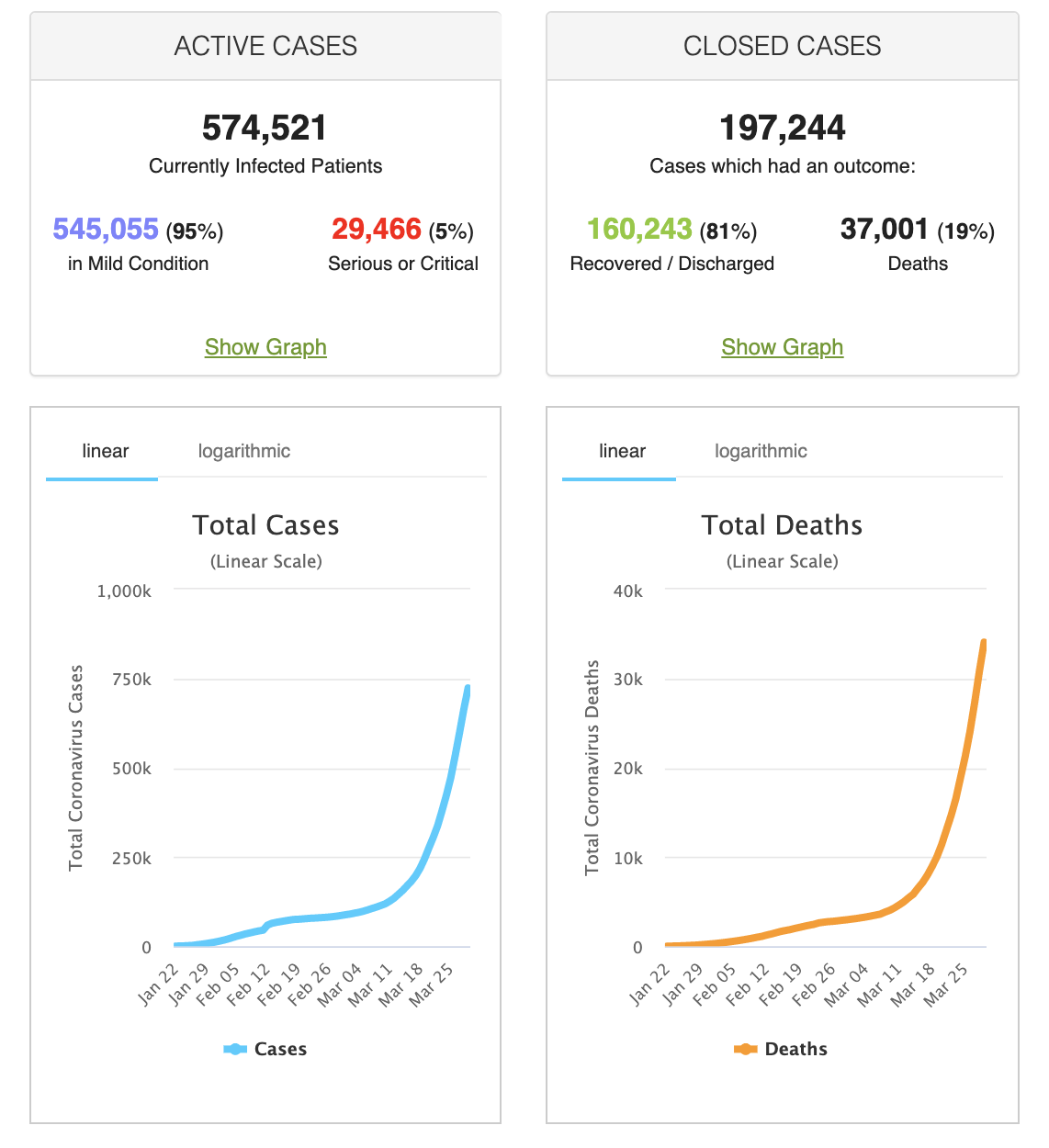Click the 'Serious or Critical' label

tap(403, 264)
